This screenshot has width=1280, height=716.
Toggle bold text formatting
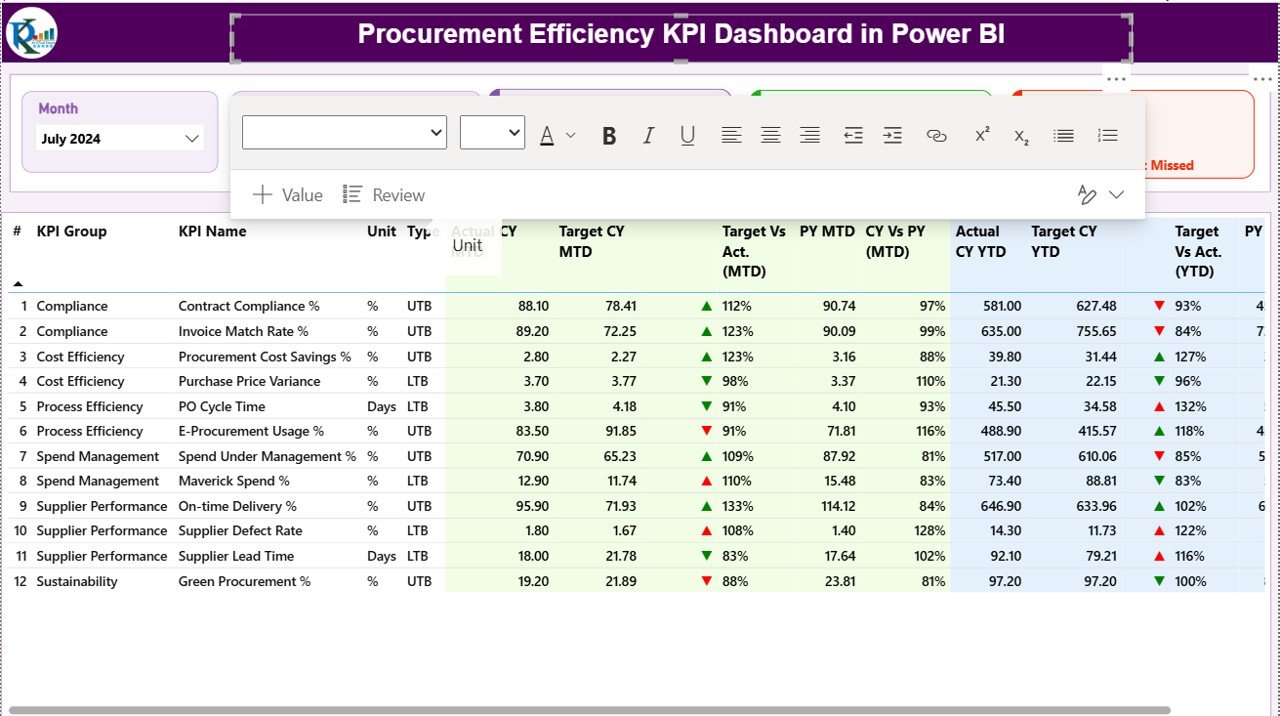pyautogui.click(x=608, y=136)
